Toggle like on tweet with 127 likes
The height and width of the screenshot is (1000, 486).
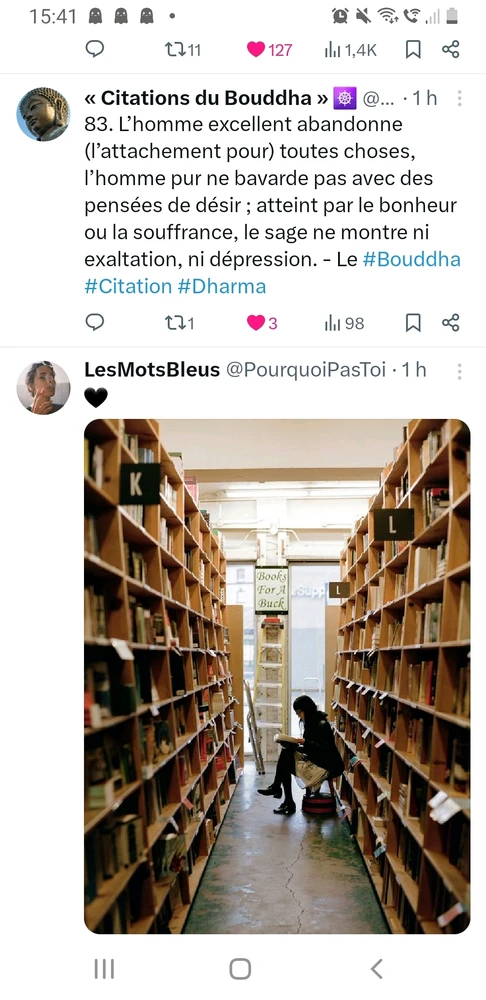269,50
